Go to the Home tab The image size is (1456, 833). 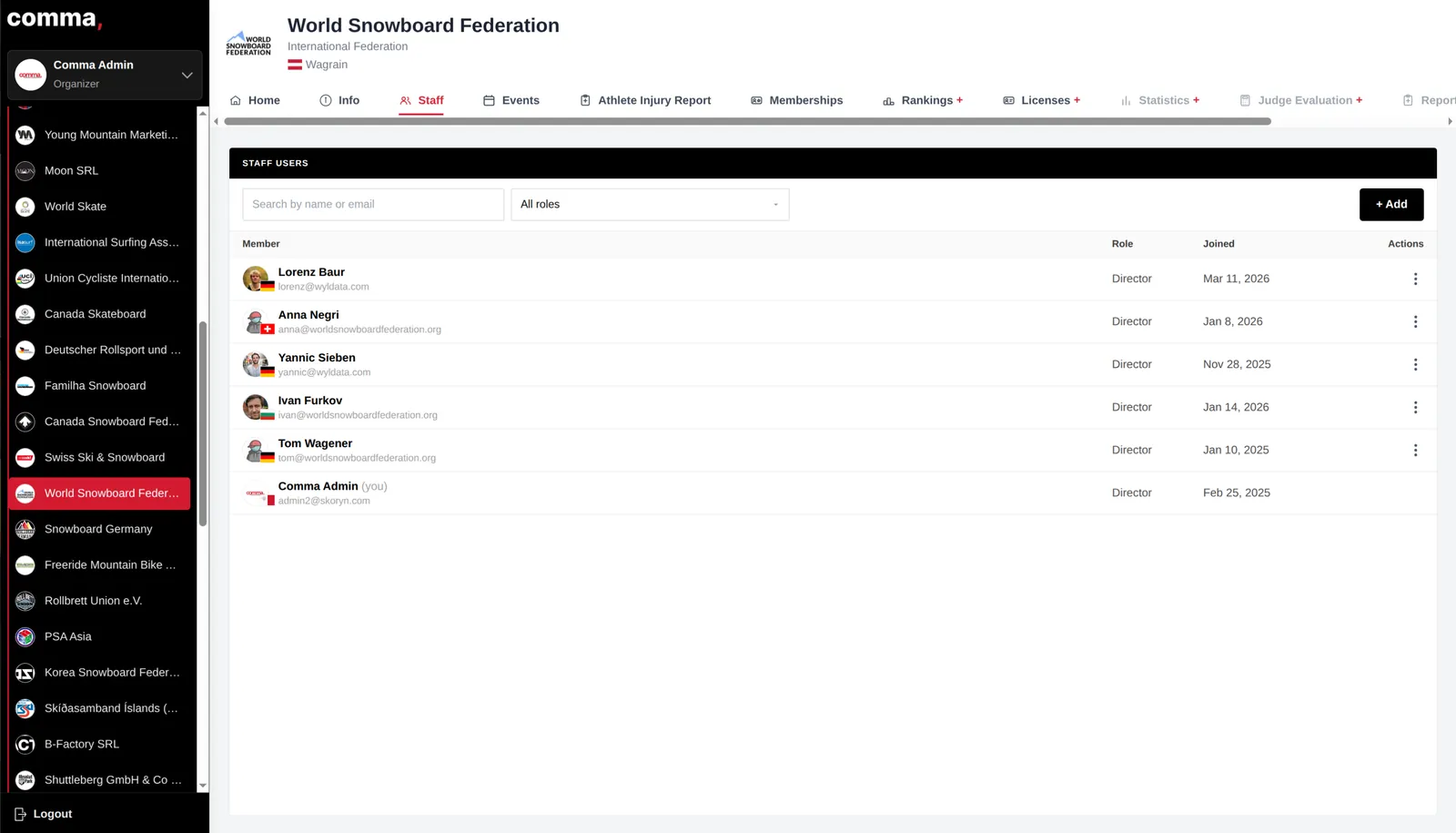point(255,100)
